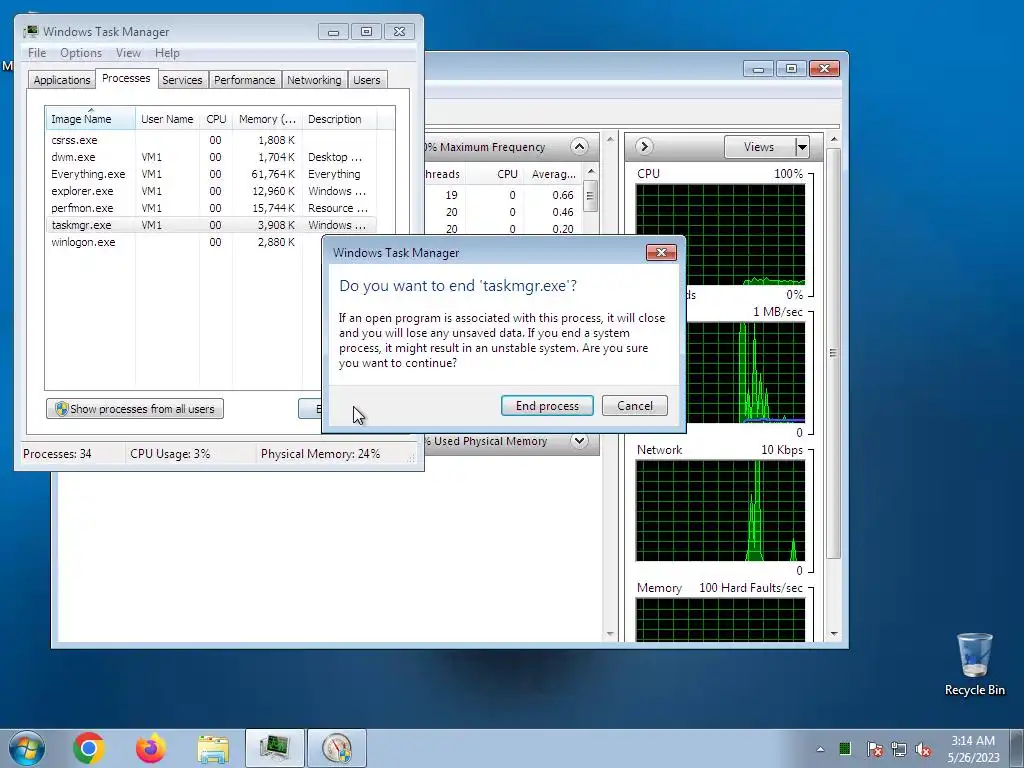Select the Task Manager taskbar button
This screenshot has width=1024, height=768.
click(x=275, y=748)
